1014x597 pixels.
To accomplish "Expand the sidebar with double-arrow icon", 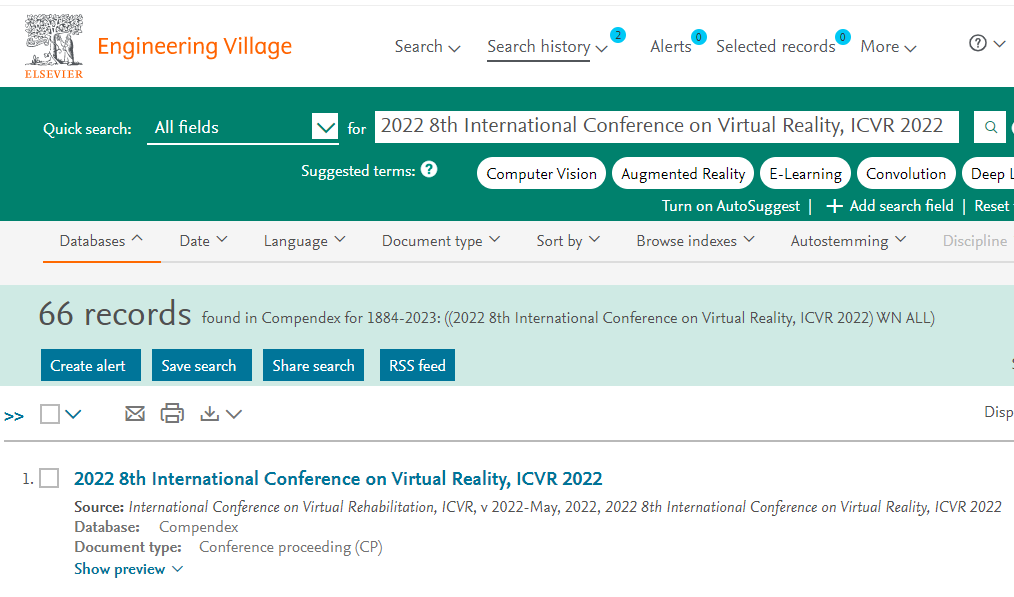I will 14,416.
